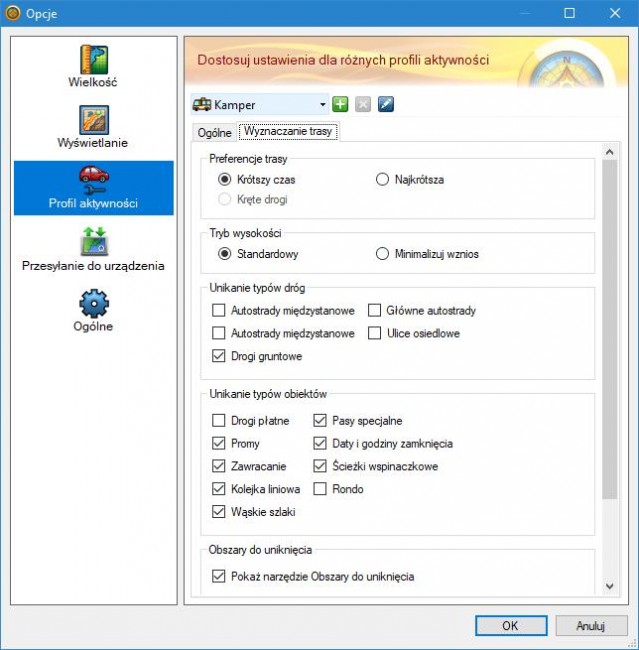The image size is (639, 650).
Task: Maximize the Opcje window
Action: click(570, 13)
